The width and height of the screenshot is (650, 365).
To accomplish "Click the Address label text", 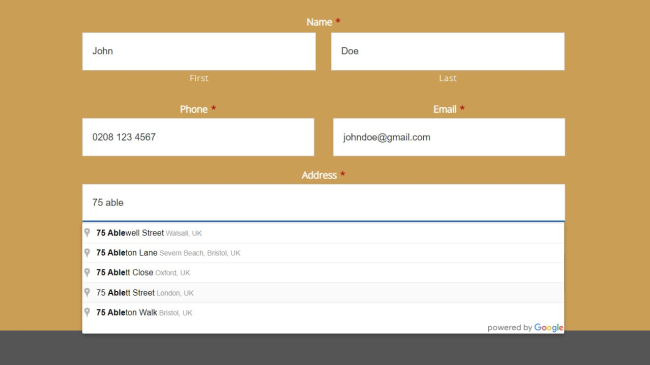I will (319, 175).
